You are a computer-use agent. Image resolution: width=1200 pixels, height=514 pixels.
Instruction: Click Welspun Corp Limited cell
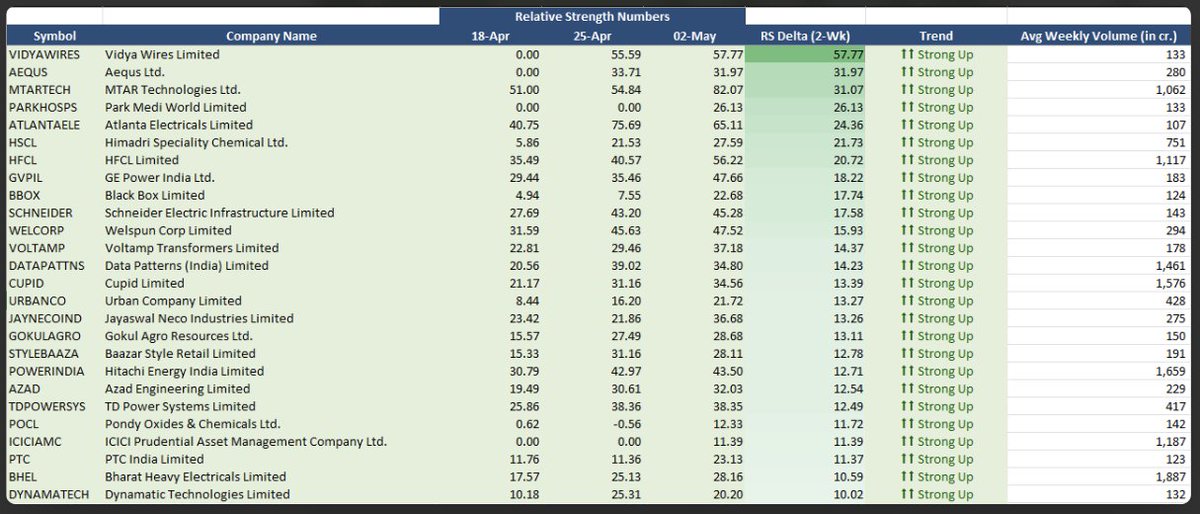pyautogui.click(x=168, y=230)
